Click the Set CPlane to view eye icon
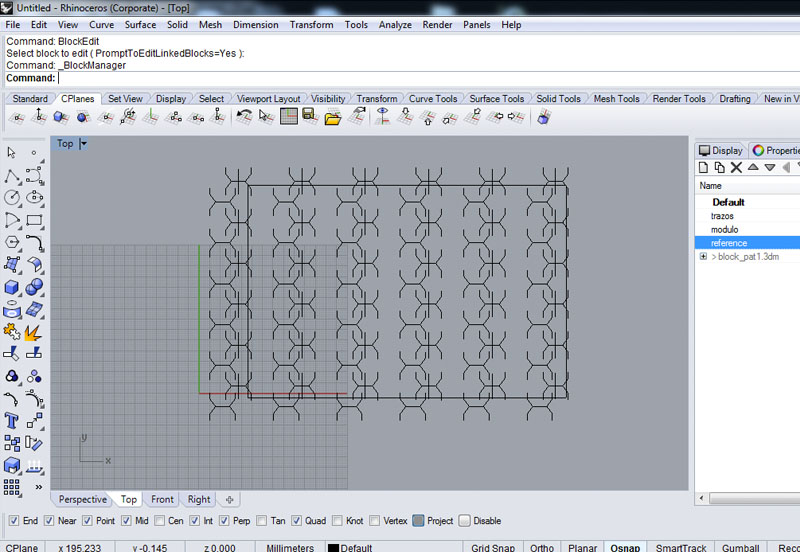This screenshot has width=800, height=552. (x=383, y=117)
